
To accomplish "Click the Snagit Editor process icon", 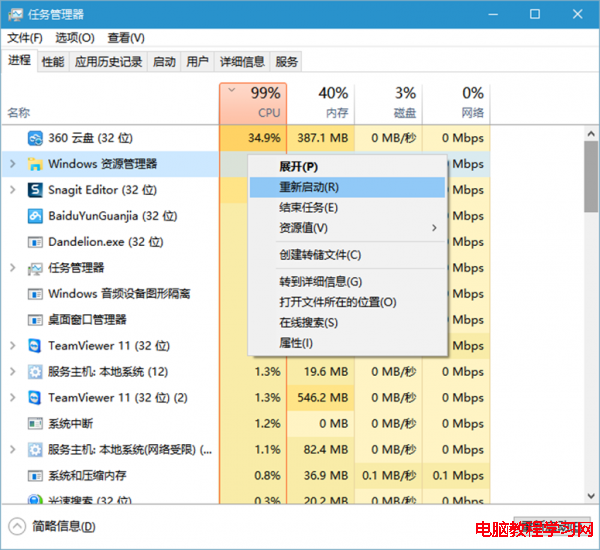I will tap(35, 190).
